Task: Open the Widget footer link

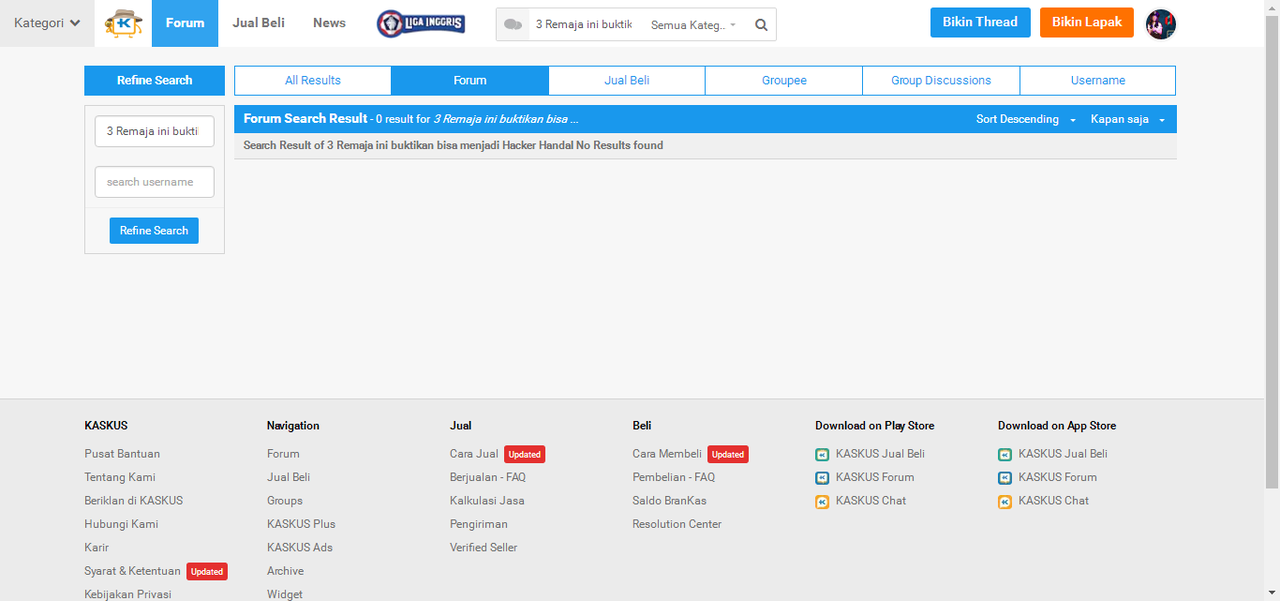Action: 285,595
